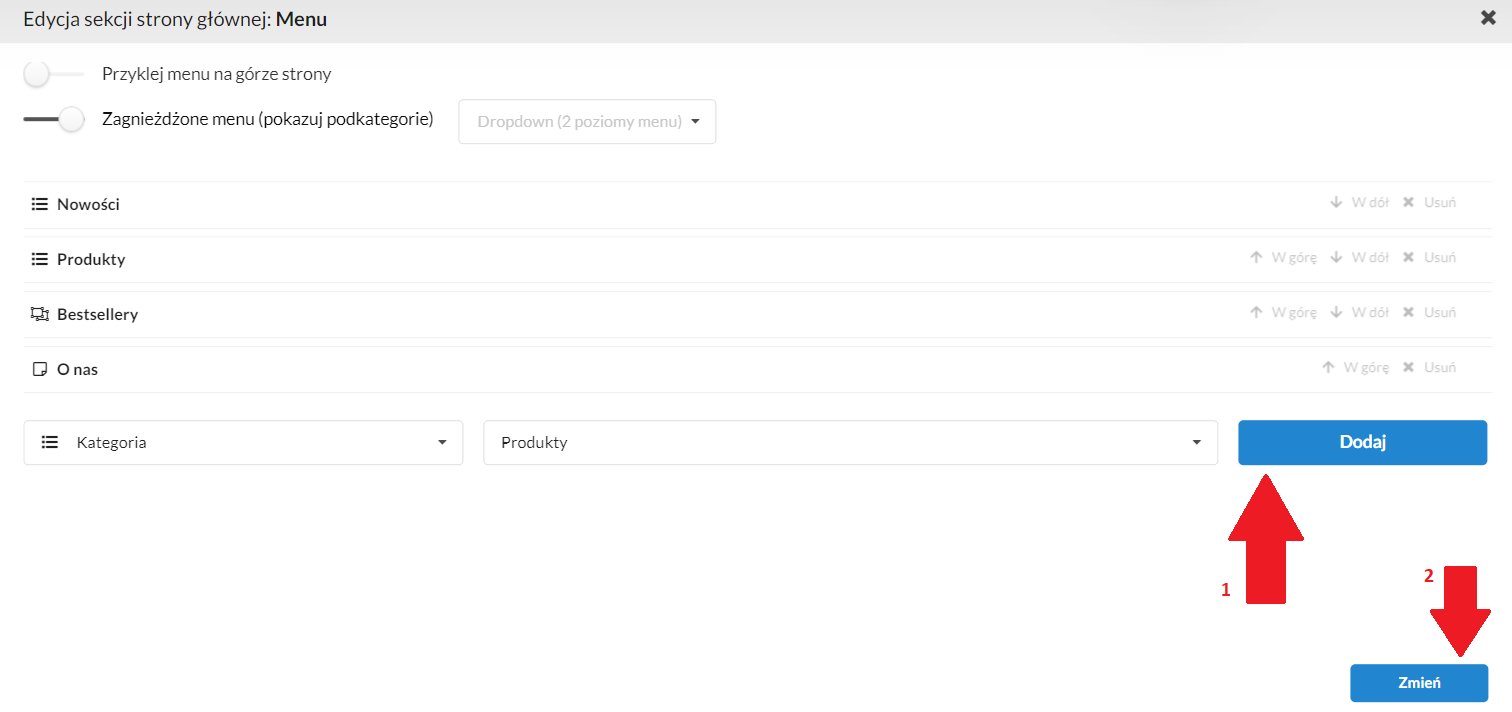Delete the O nas menu item
The image size is (1512, 712).
tap(1429, 367)
